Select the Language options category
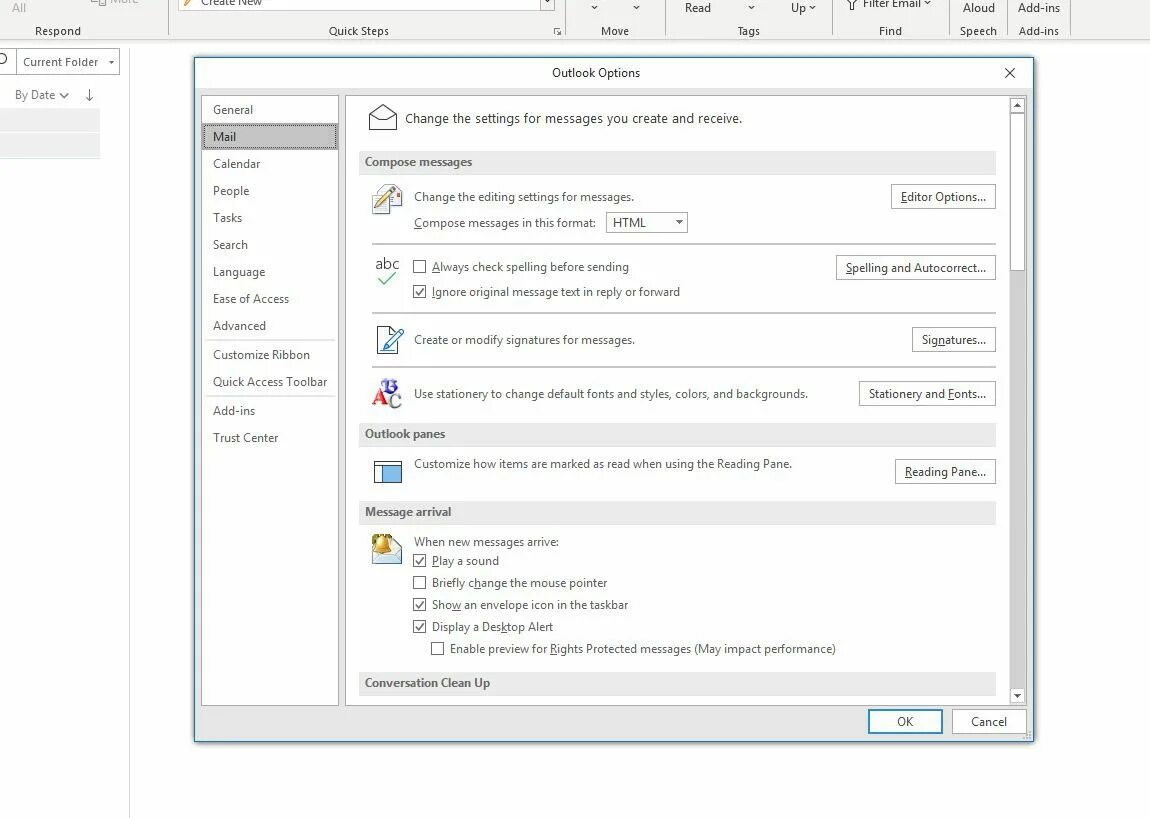 [270, 272]
